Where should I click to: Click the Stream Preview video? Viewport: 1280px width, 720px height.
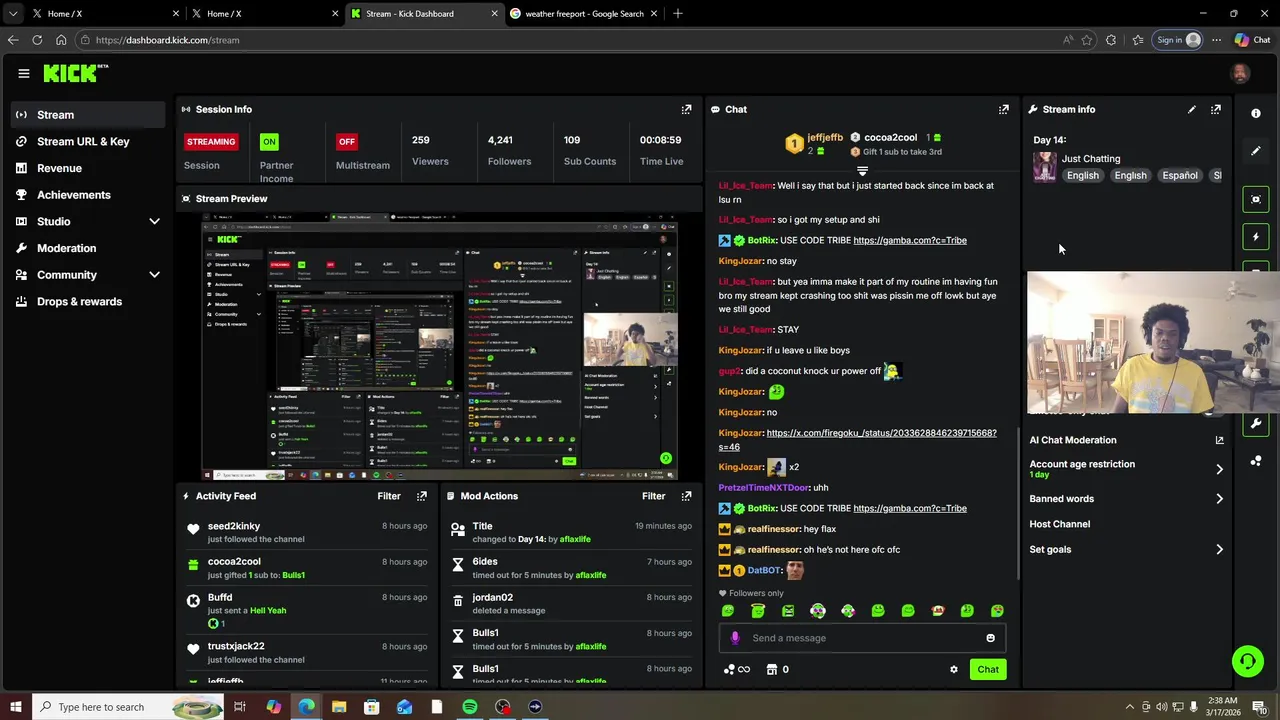[440, 347]
